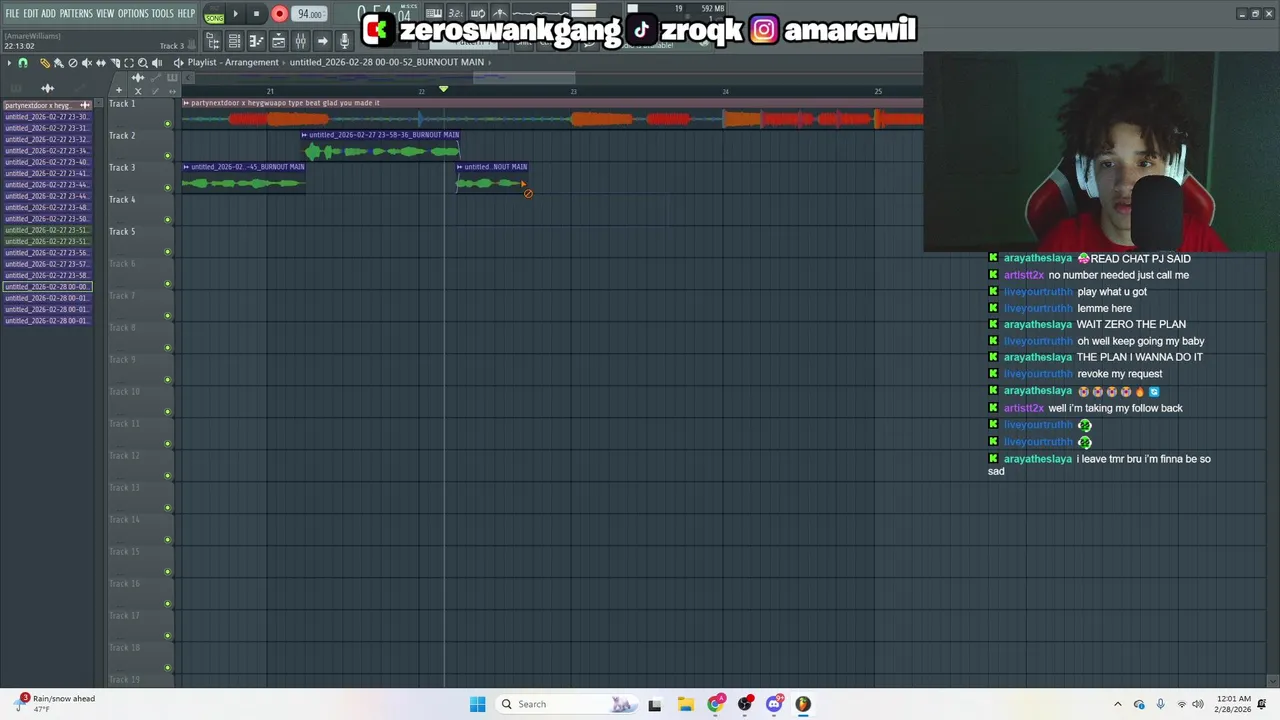Click the Track 2 label

point(122,136)
